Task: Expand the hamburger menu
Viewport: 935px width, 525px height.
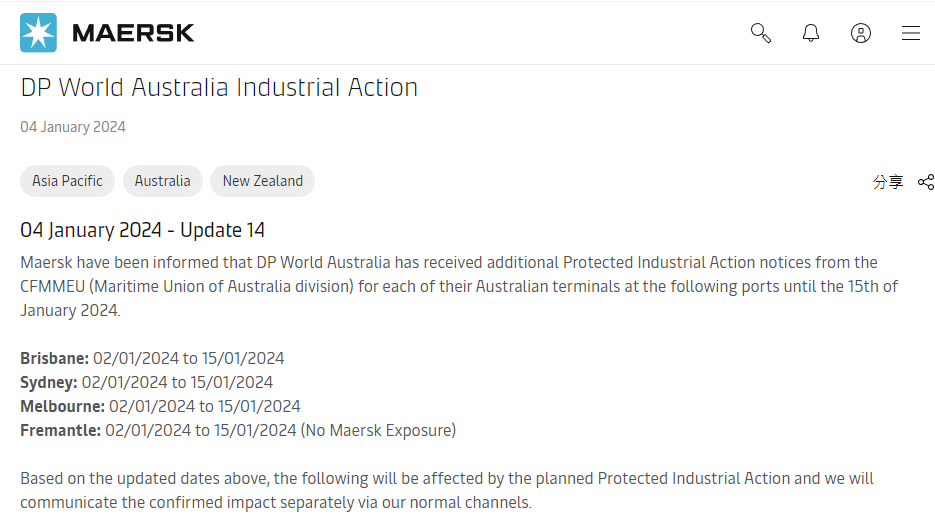Action: pos(911,33)
